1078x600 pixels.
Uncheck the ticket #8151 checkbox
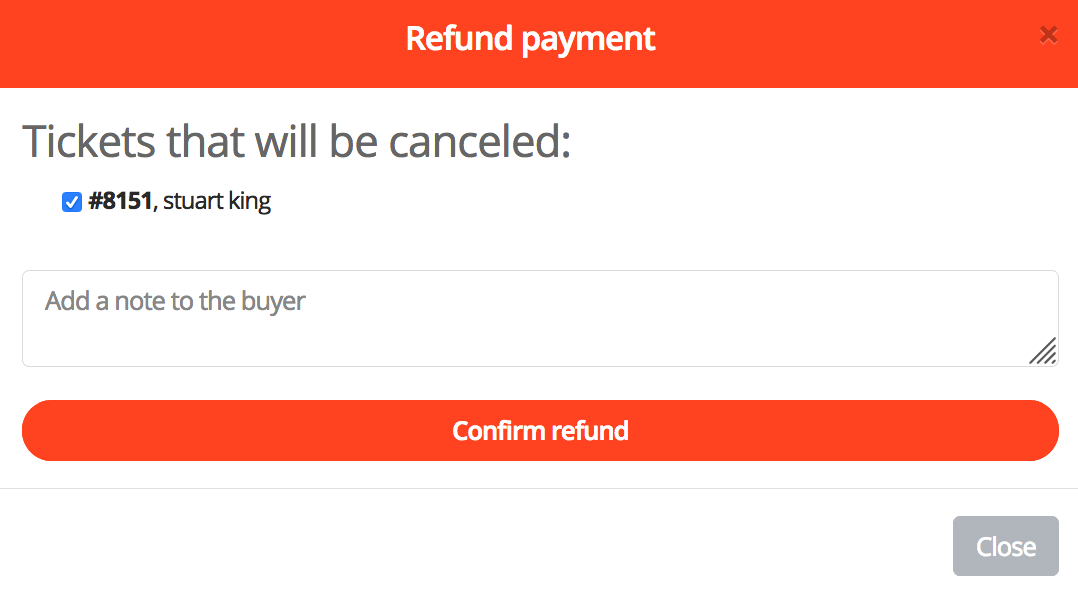pyautogui.click(x=72, y=202)
